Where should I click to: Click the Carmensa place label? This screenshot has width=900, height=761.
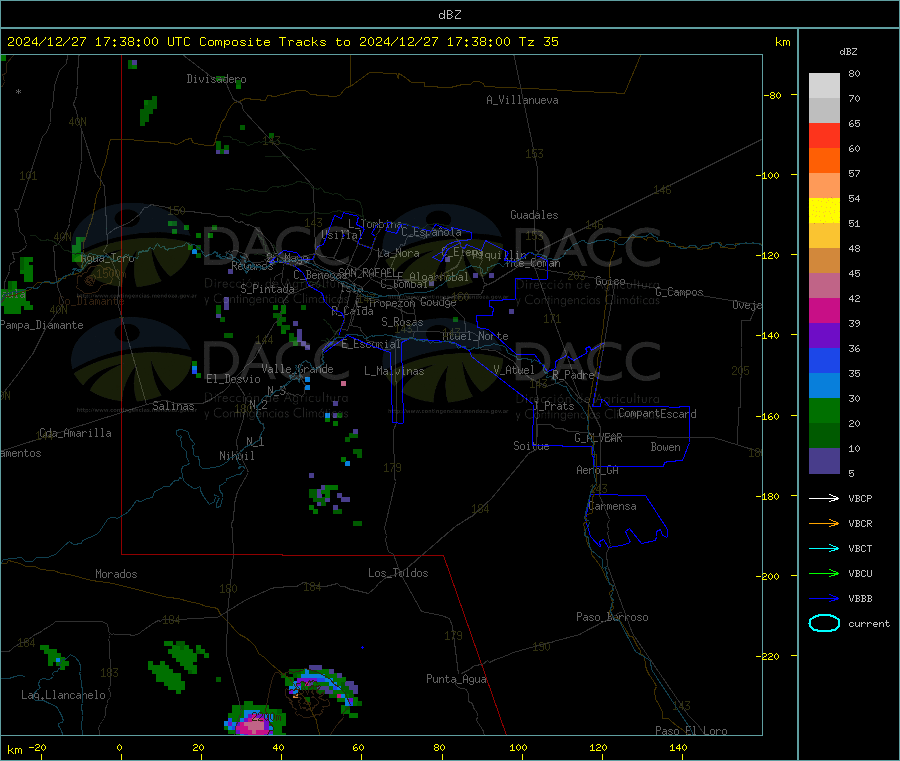[612, 506]
